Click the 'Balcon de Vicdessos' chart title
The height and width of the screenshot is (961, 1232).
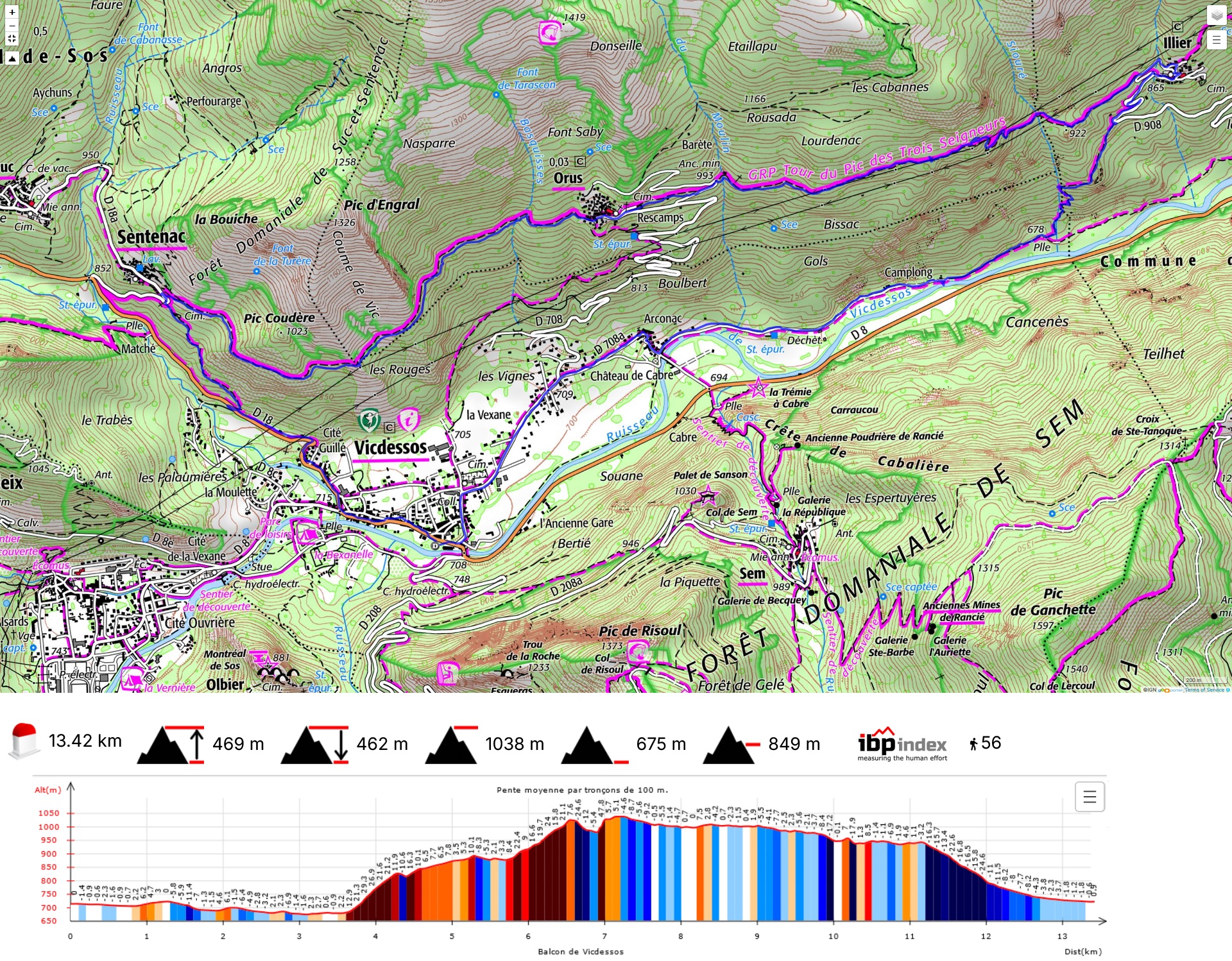580,951
